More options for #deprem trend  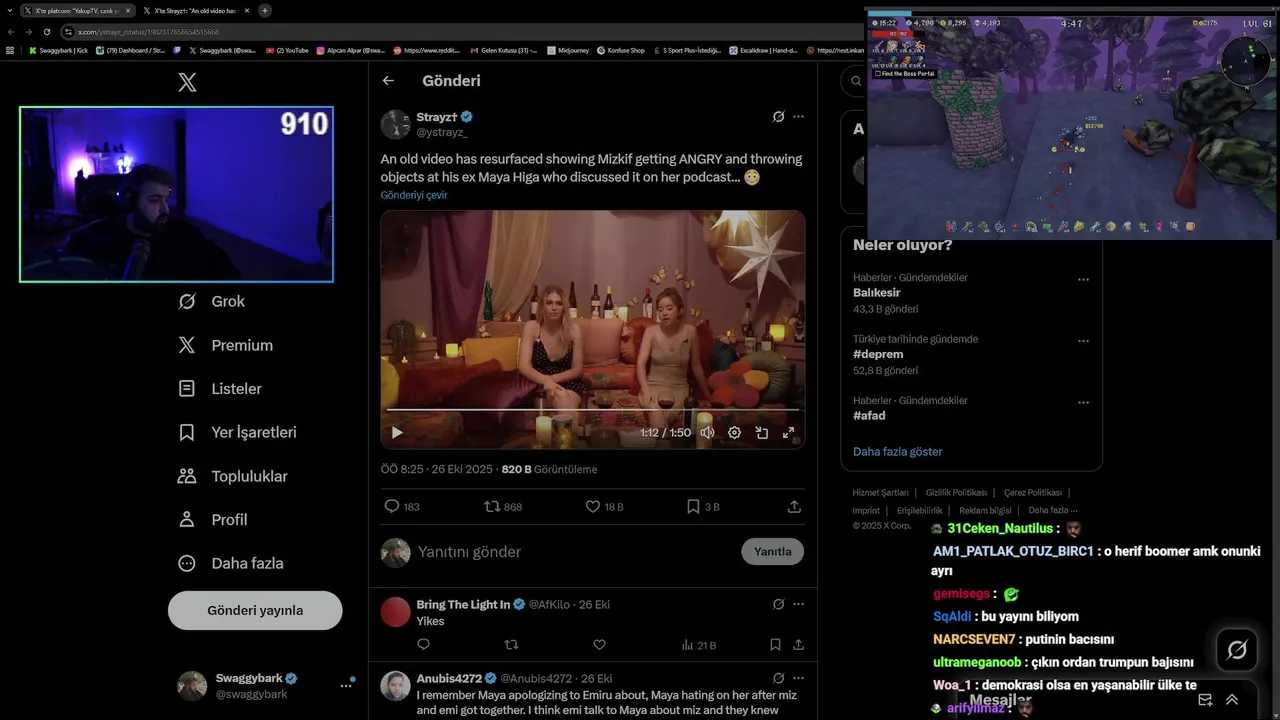1083,341
